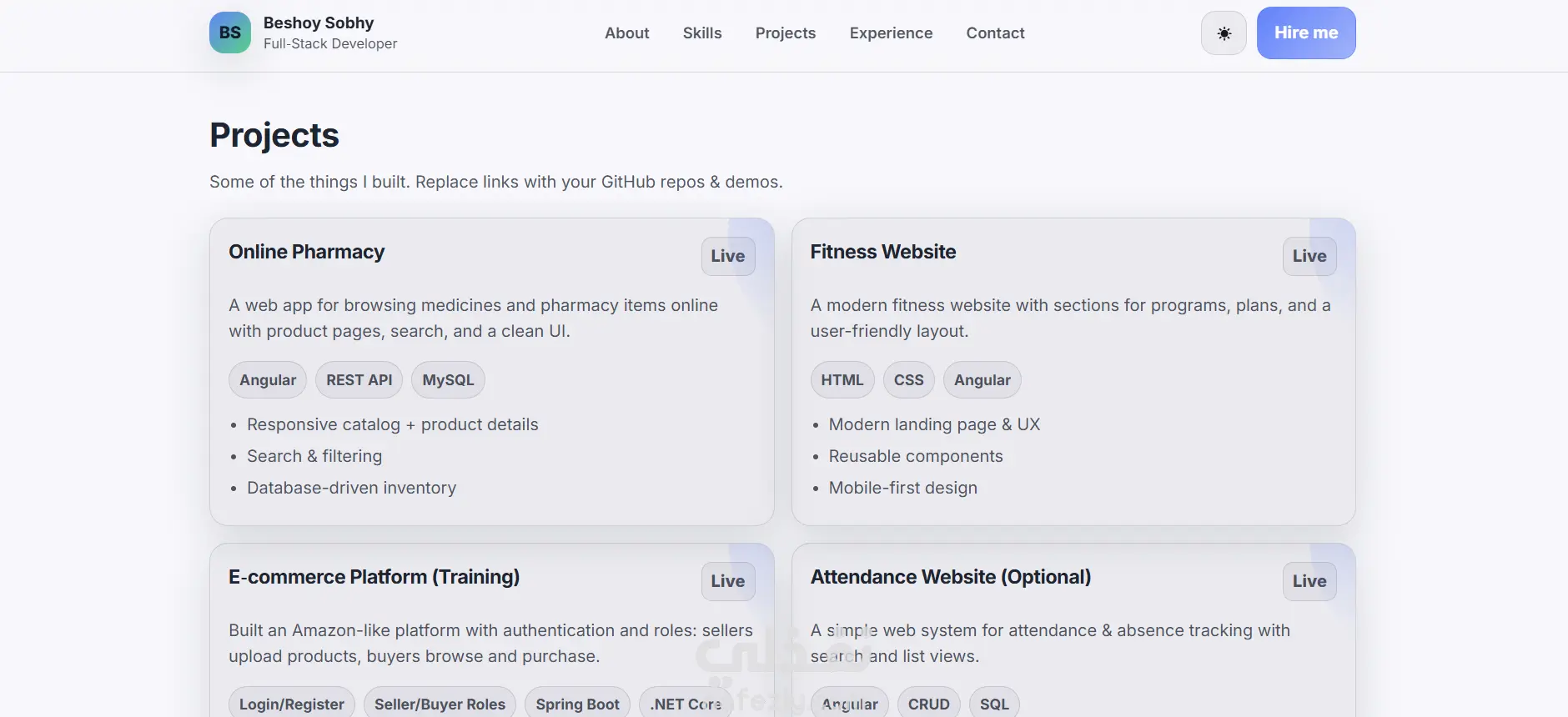This screenshot has height=717, width=1568.
Task: Open the Online Pharmacy Live link
Action: [728, 256]
